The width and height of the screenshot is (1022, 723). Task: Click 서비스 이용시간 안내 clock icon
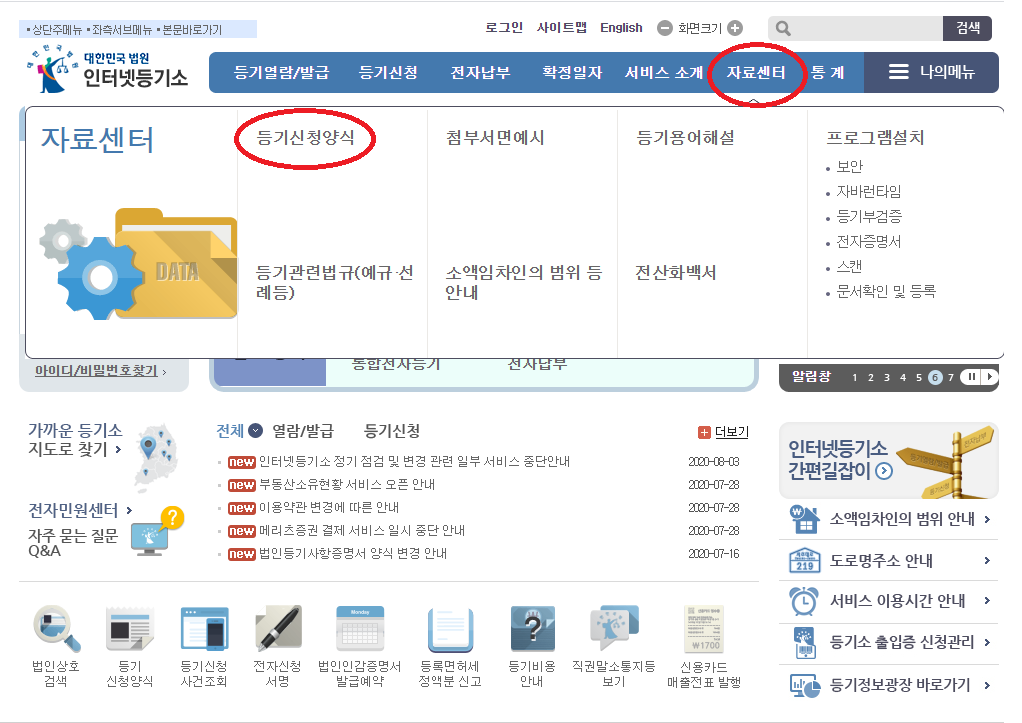coord(804,600)
